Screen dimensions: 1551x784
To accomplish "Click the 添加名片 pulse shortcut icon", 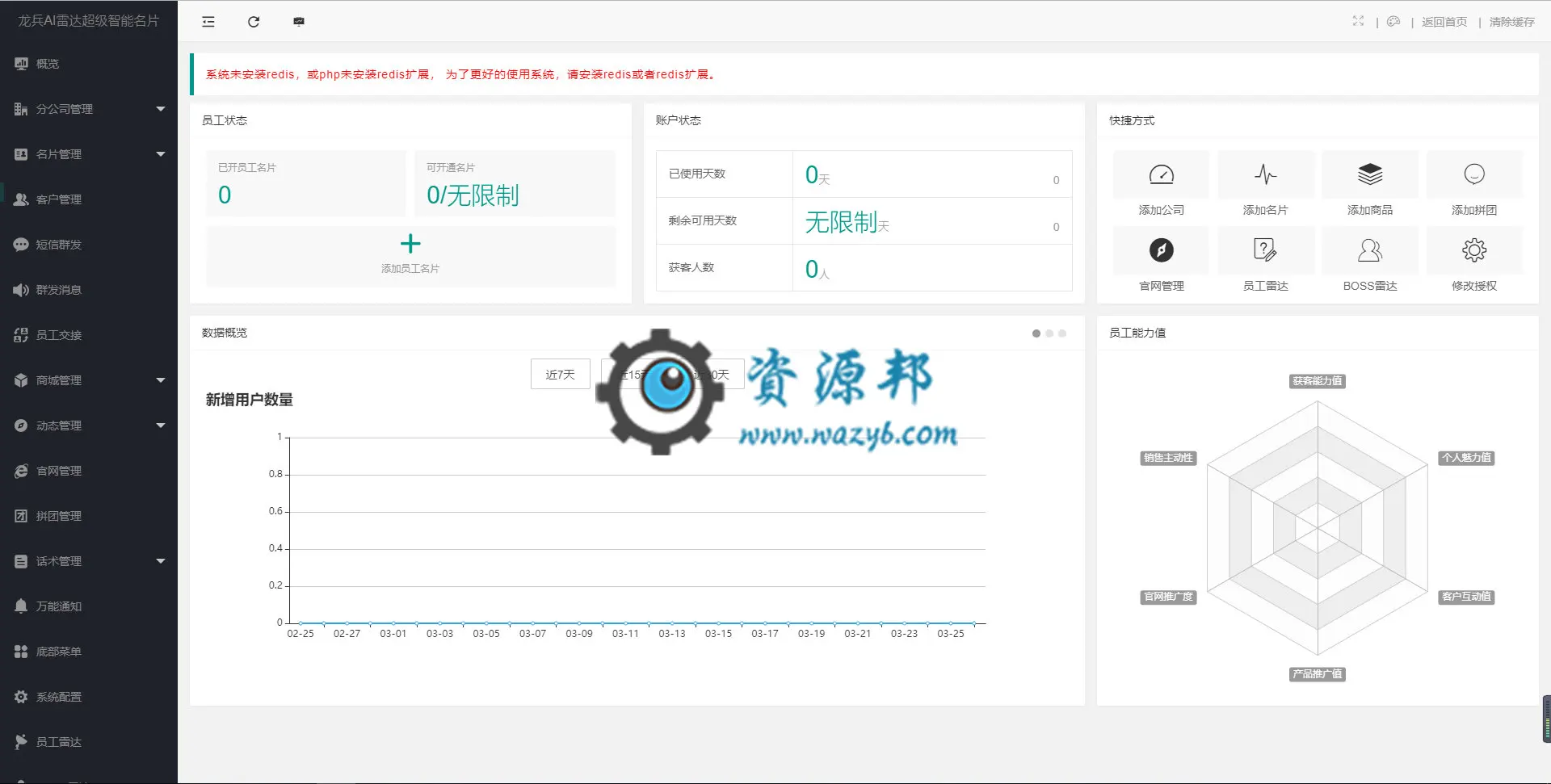I will [1266, 174].
